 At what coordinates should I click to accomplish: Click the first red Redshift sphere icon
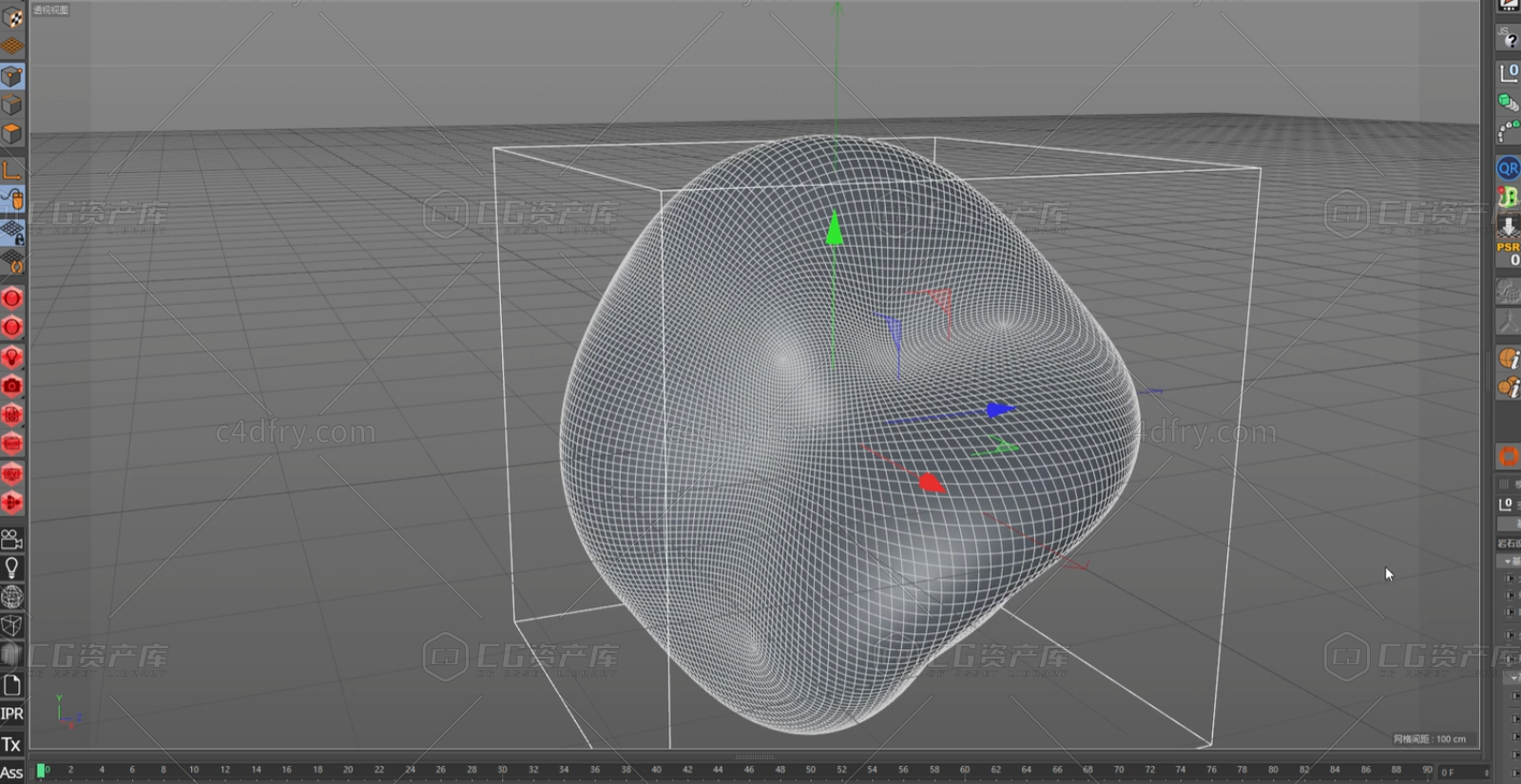[12, 298]
